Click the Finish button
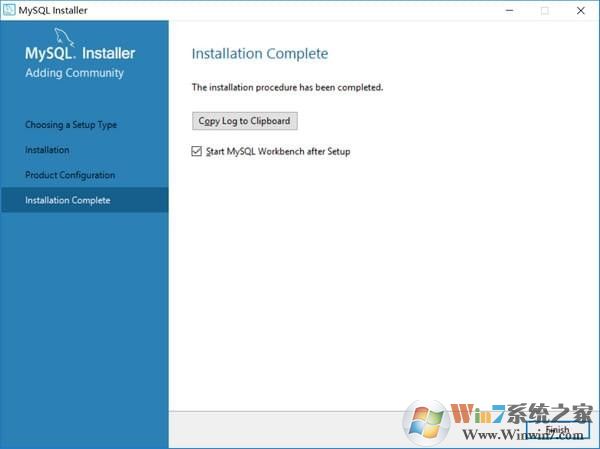The width and height of the screenshot is (600, 449). click(x=557, y=430)
